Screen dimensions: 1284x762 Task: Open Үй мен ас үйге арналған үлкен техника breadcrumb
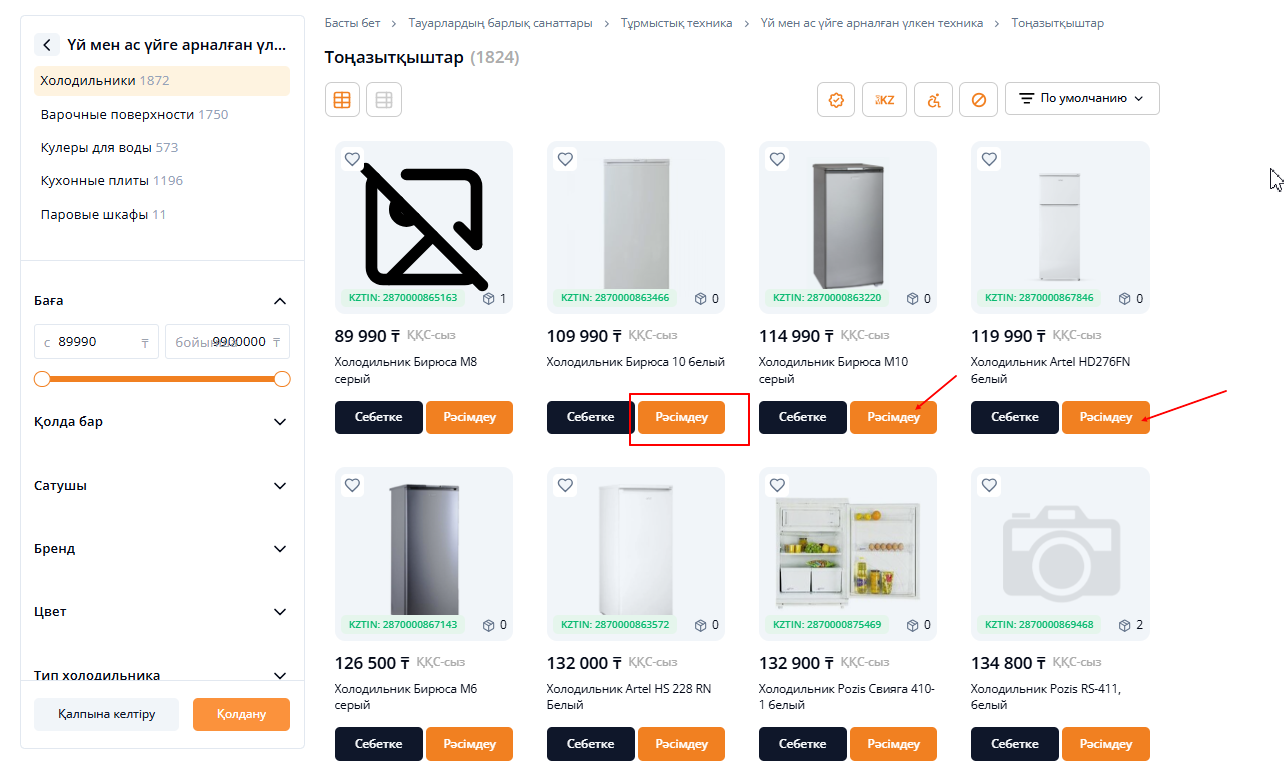(x=871, y=23)
